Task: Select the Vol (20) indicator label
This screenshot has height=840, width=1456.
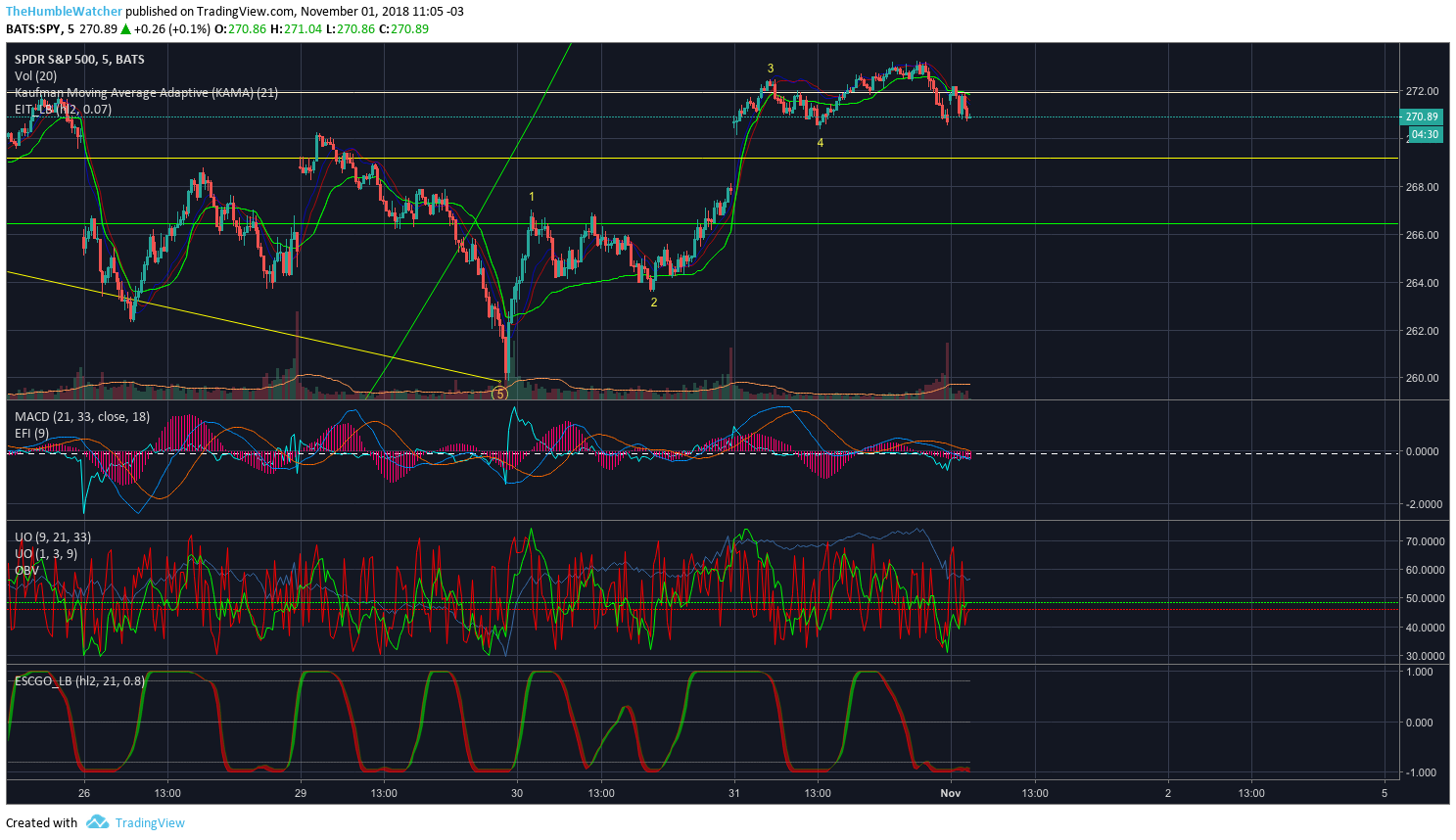Action: click(x=35, y=76)
